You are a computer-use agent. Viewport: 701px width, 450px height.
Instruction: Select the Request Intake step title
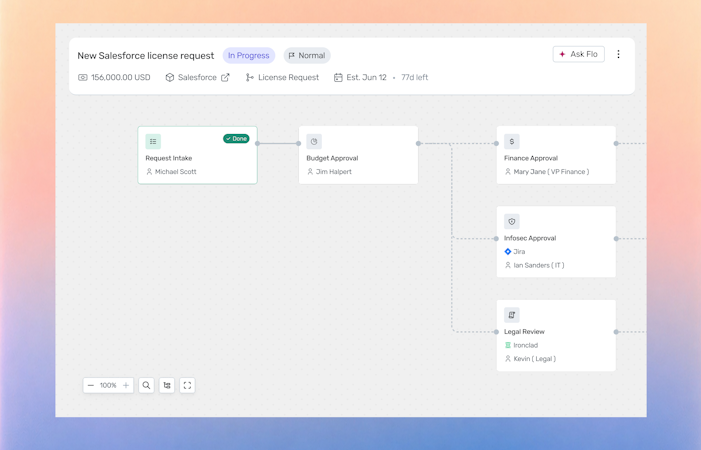[x=169, y=158]
